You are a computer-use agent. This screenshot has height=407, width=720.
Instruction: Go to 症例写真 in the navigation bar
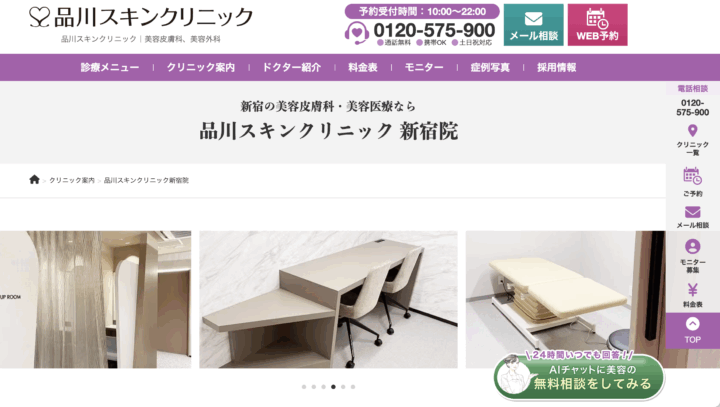pyautogui.click(x=490, y=68)
